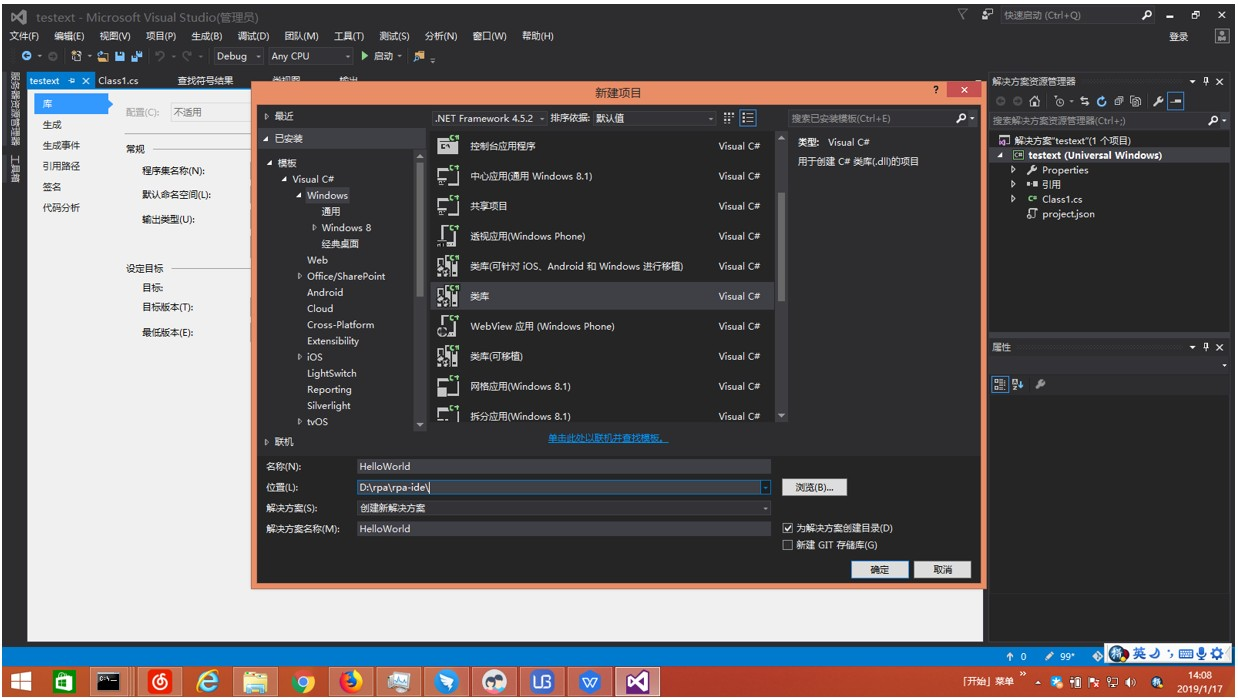This screenshot has width=1238, height=698.
Task: Open Properties wrench icon in Solution Explorer toolbar
Action: click(1158, 101)
